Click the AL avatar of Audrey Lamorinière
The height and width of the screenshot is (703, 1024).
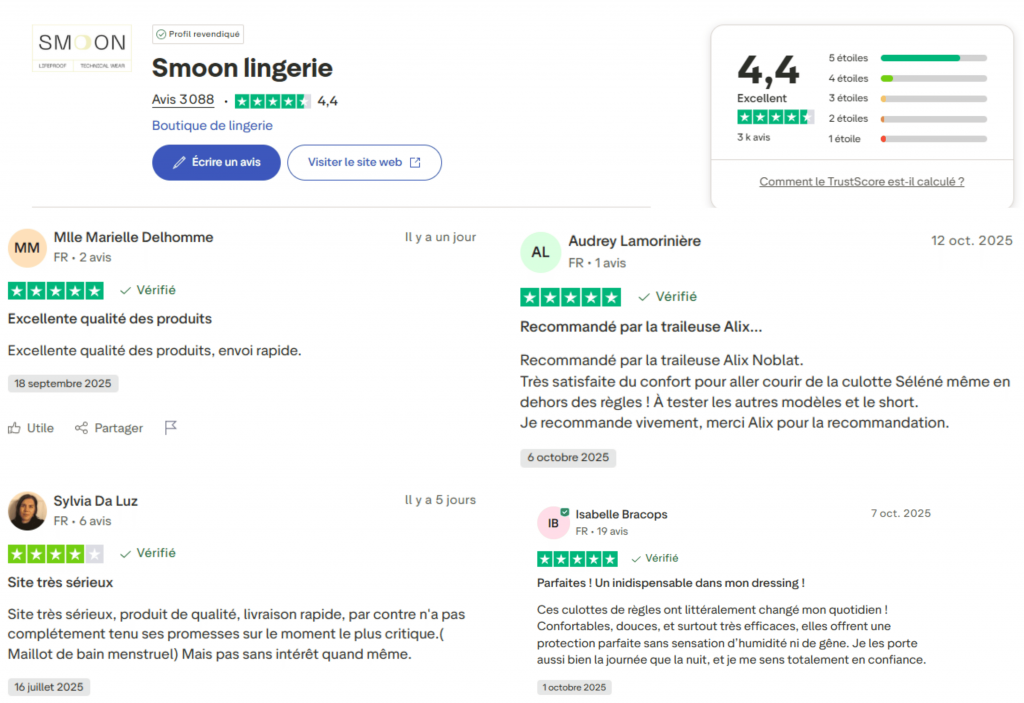[540, 252]
